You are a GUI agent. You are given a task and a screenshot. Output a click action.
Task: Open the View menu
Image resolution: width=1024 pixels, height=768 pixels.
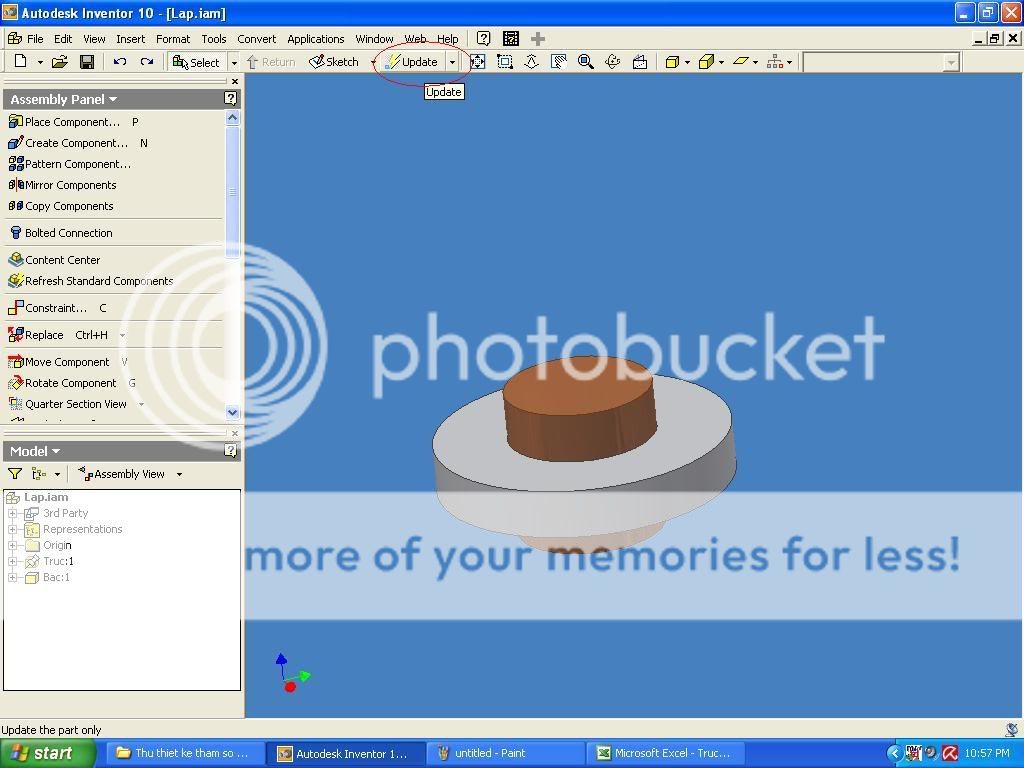point(94,39)
